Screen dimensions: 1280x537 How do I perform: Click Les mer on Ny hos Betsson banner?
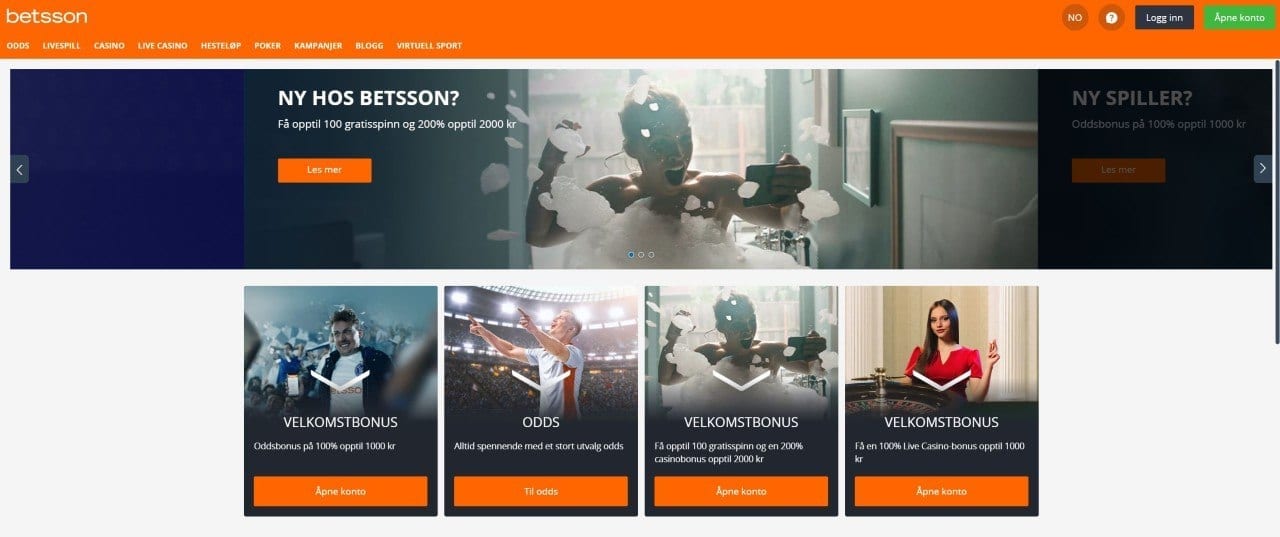click(324, 170)
